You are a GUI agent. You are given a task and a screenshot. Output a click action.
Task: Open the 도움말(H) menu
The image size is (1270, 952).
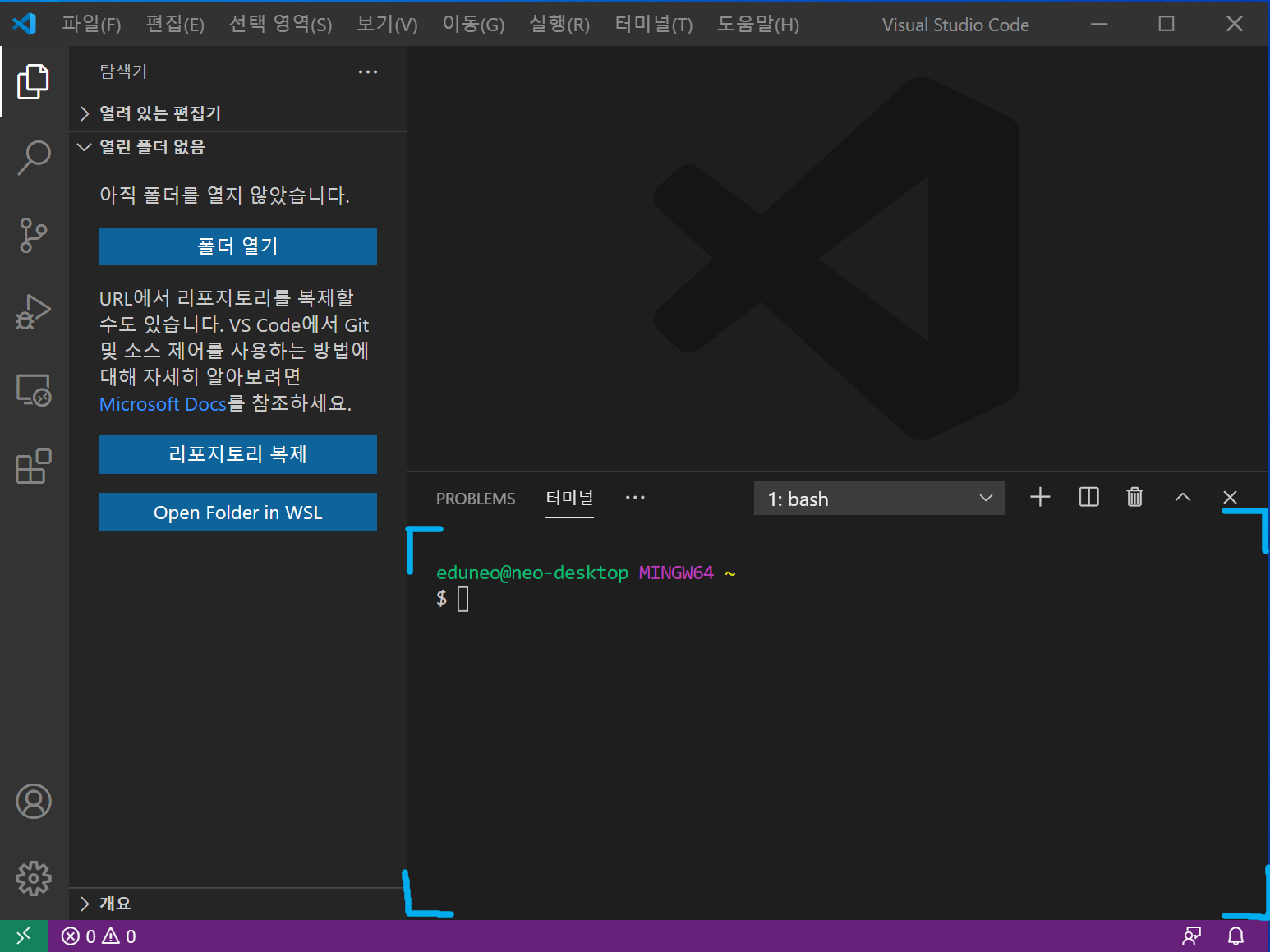point(757,25)
